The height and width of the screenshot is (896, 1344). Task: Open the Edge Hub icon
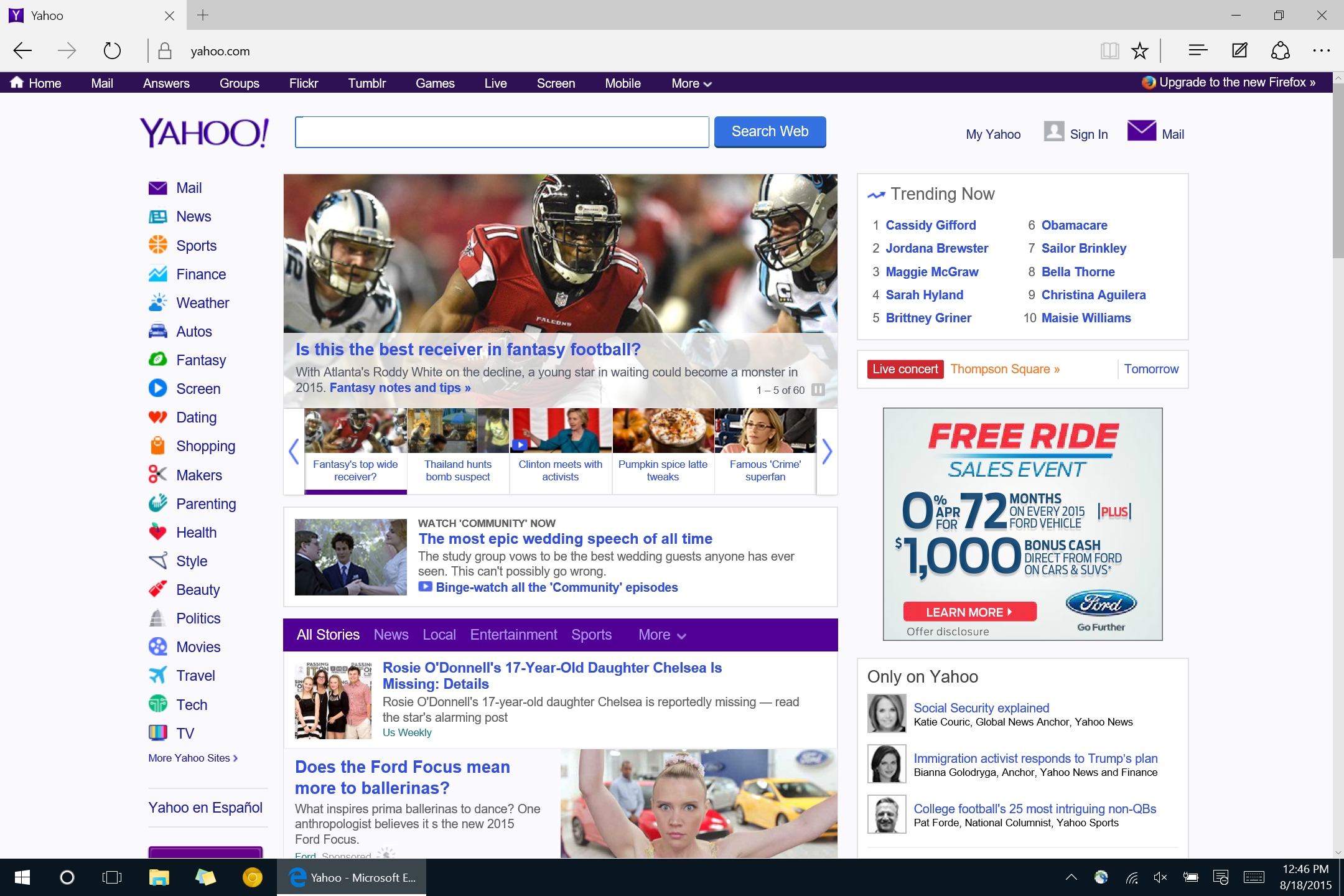point(1197,50)
